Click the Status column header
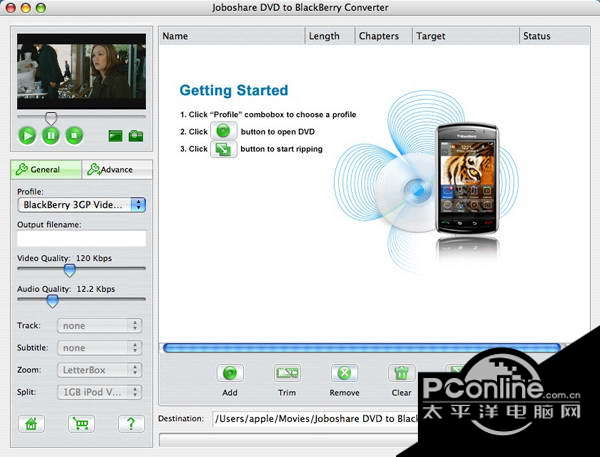Viewport: 600px width, 457px height. (x=554, y=36)
